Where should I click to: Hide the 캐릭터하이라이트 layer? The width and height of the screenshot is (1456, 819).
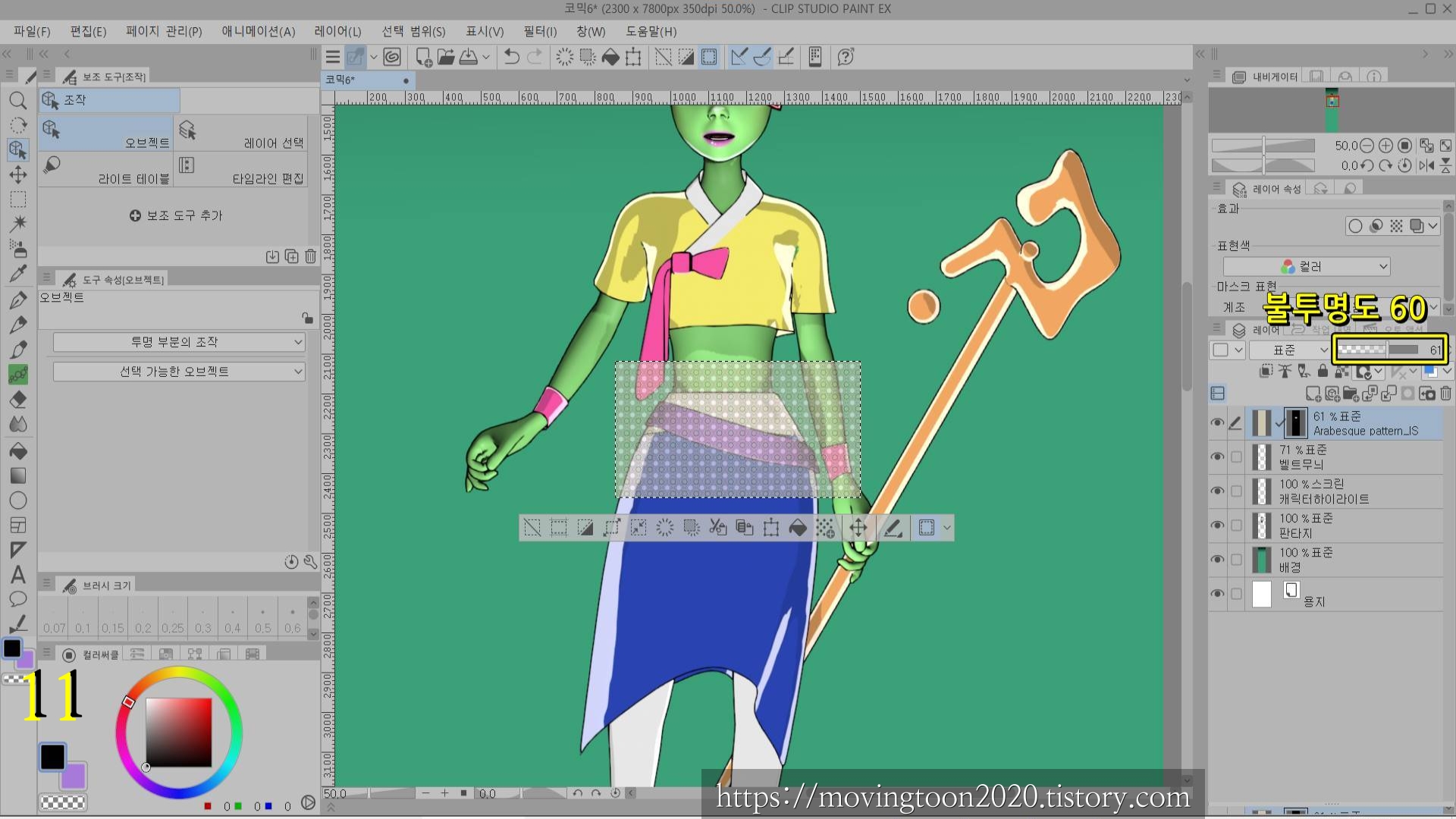(1217, 491)
